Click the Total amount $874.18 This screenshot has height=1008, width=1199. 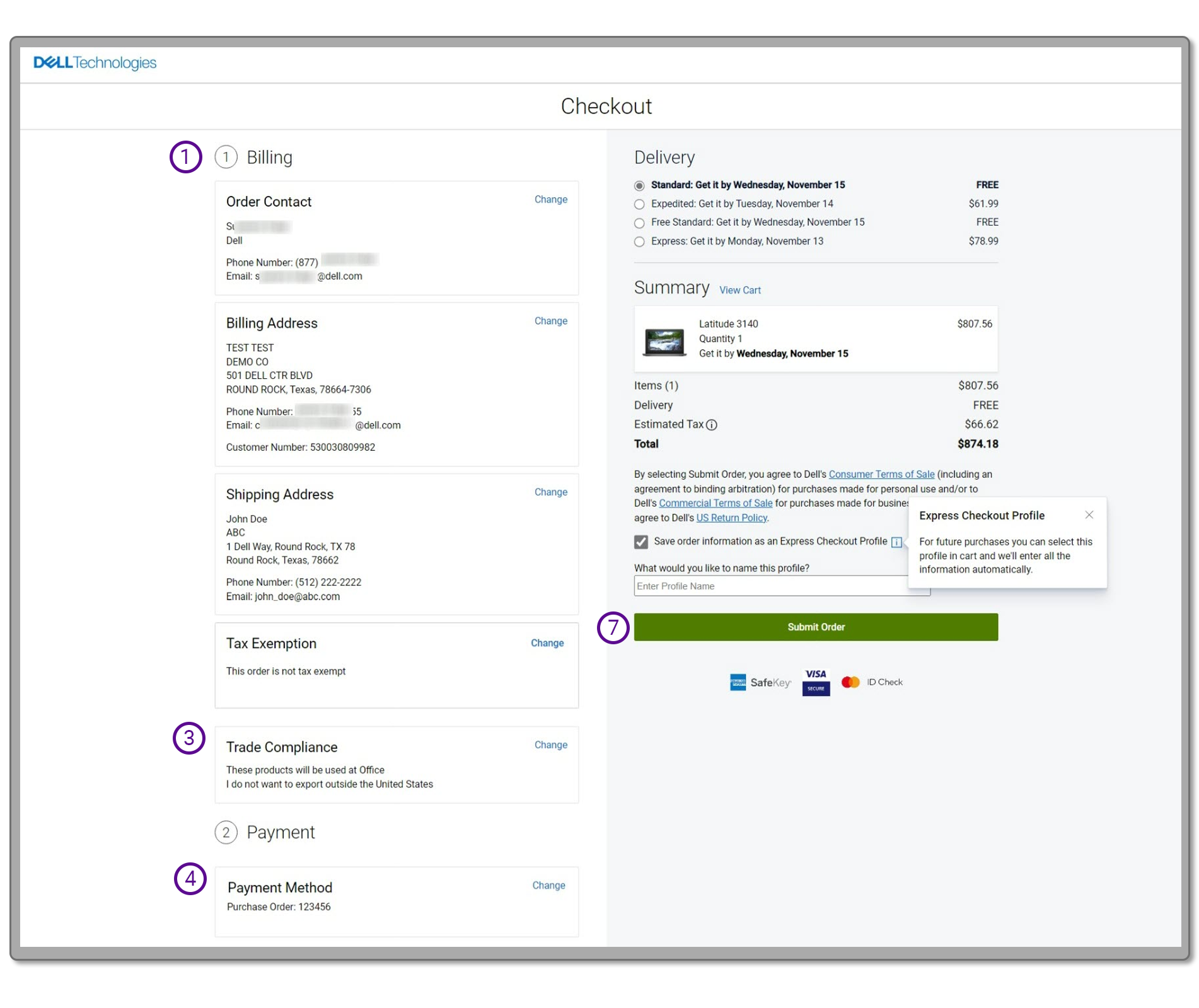tap(978, 444)
